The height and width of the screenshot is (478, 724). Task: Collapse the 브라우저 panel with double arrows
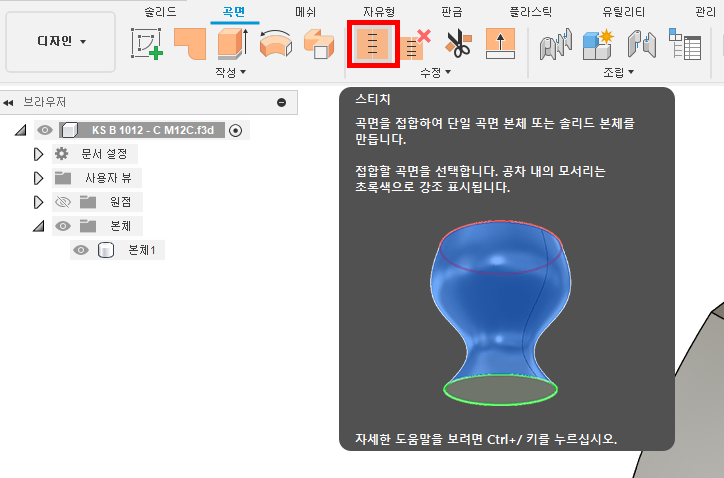point(8,103)
